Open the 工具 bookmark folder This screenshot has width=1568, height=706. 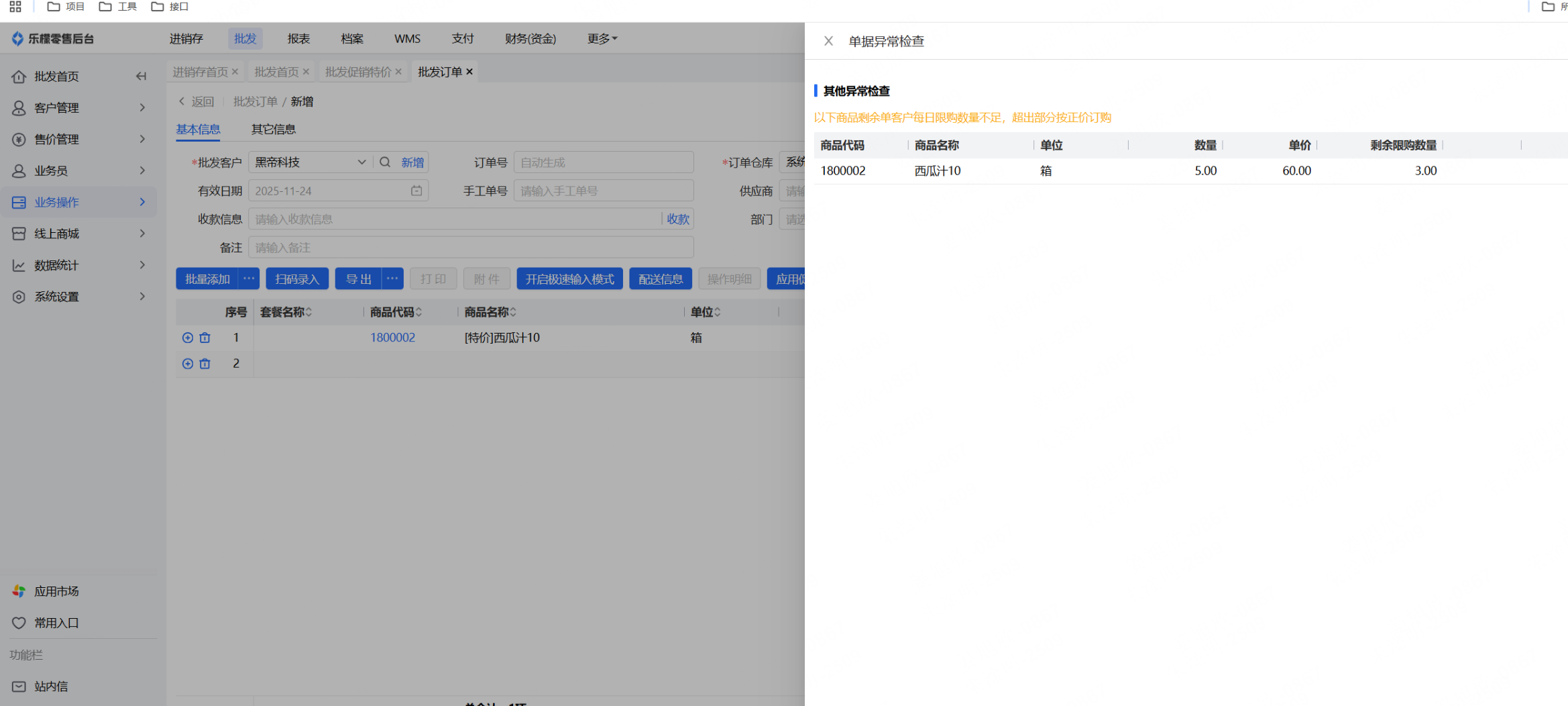click(118, 7)
